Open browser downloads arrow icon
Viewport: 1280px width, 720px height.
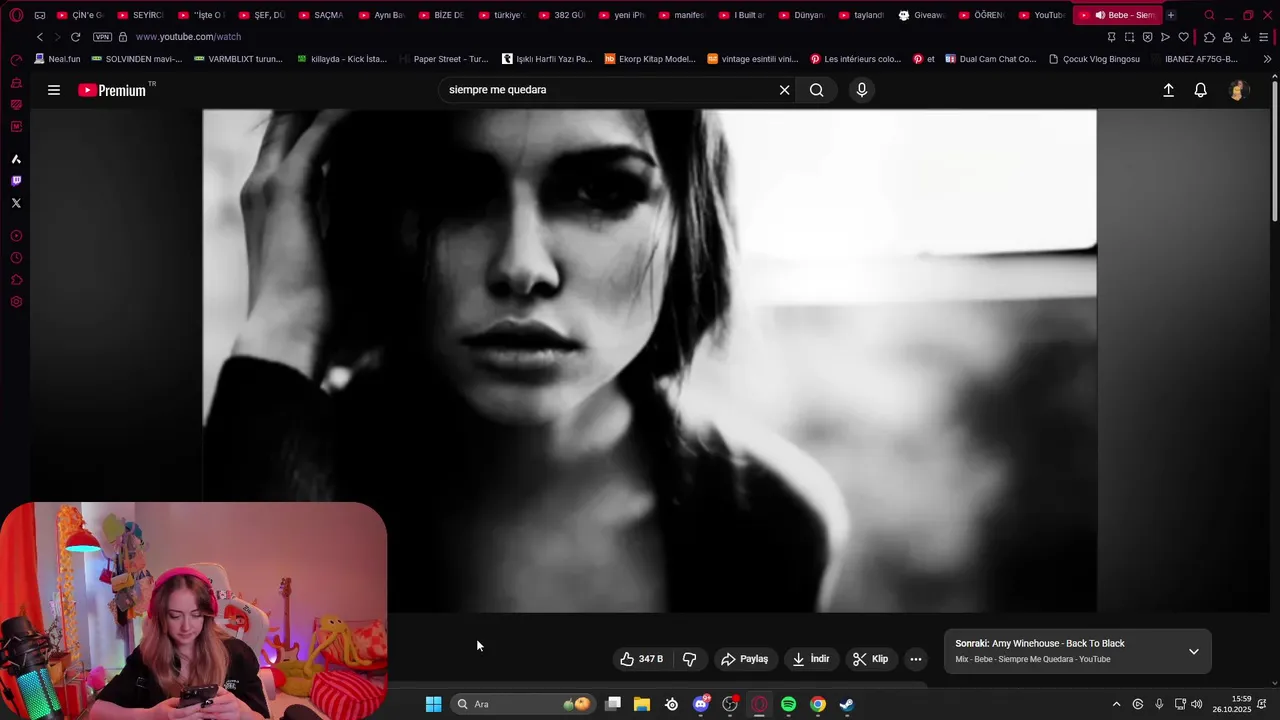(x=1245, y=37)
